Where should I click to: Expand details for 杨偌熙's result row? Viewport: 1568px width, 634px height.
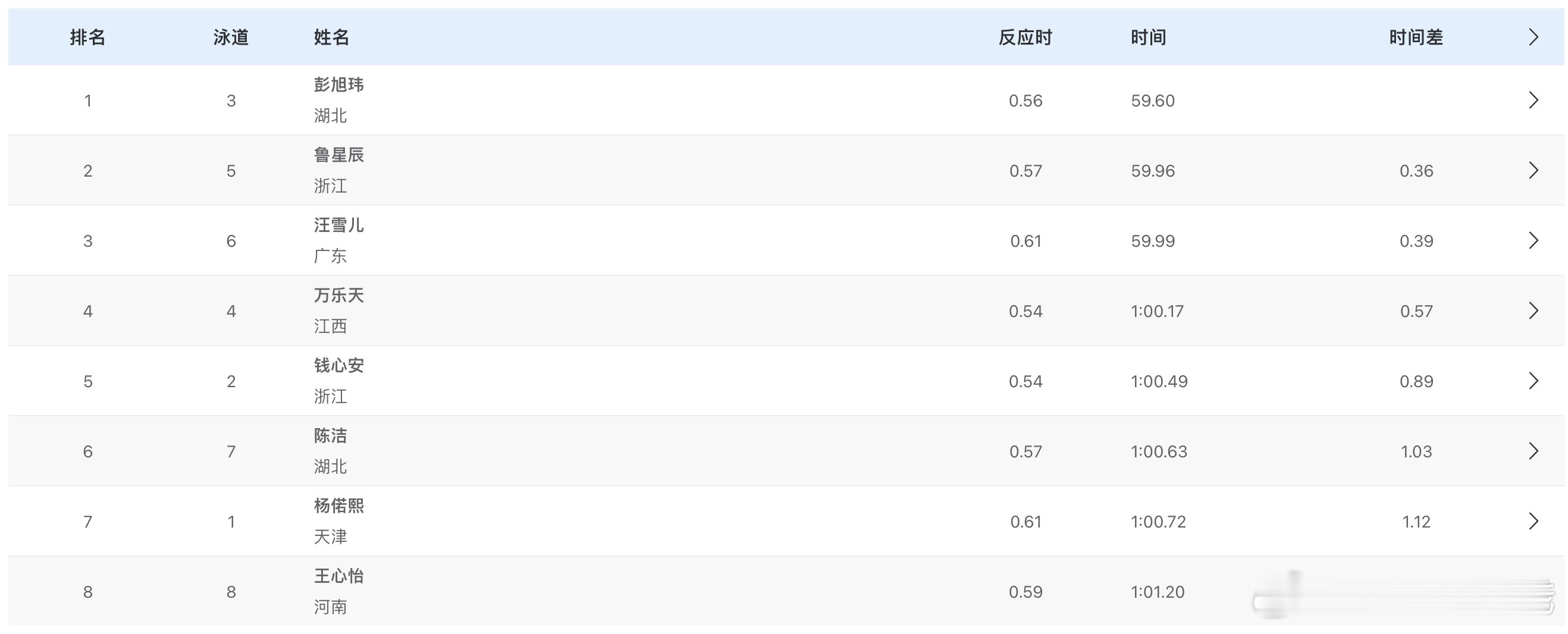[x=1534, y=521]
